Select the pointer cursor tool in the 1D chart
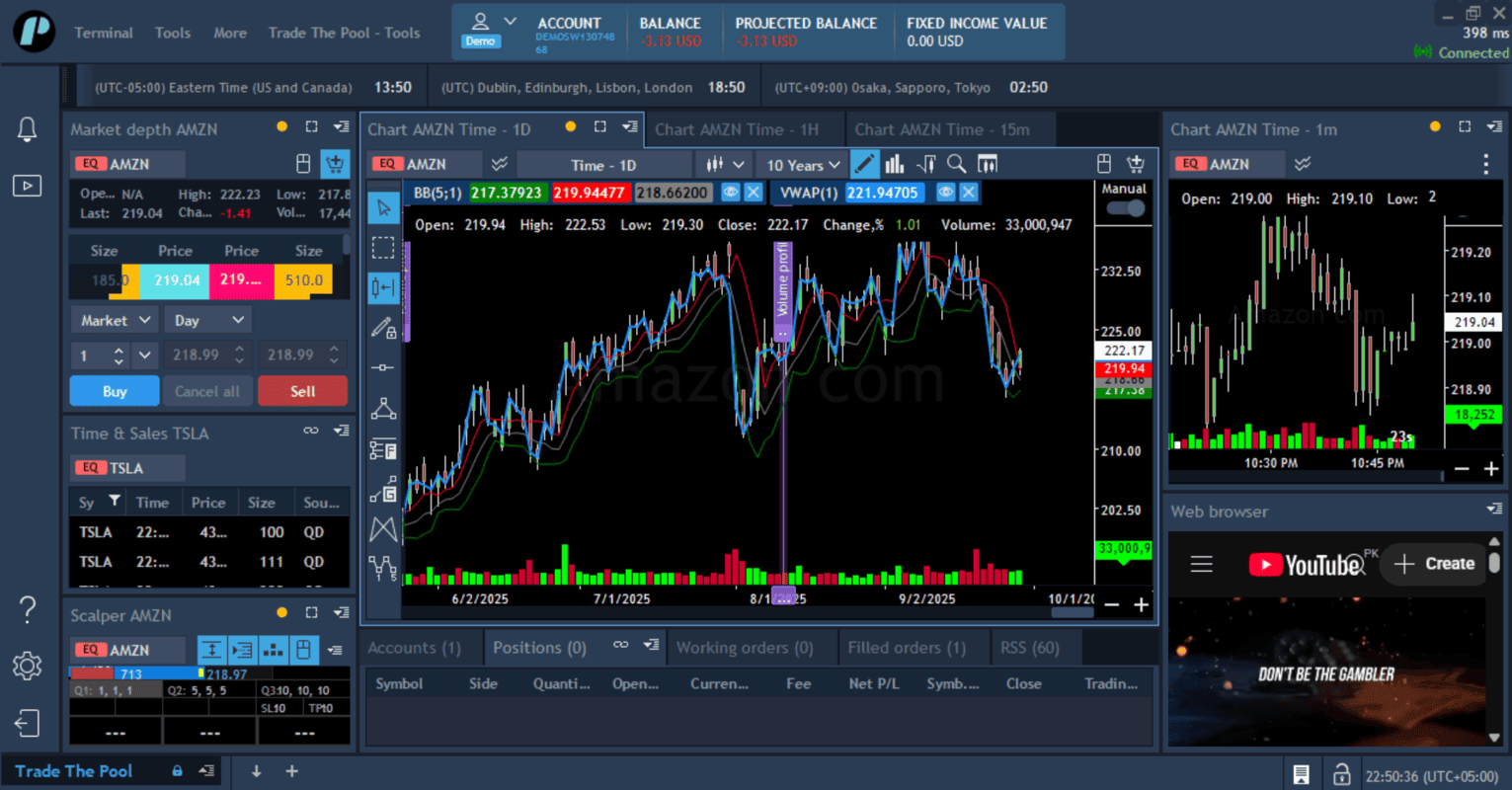 tap(383, 207)
